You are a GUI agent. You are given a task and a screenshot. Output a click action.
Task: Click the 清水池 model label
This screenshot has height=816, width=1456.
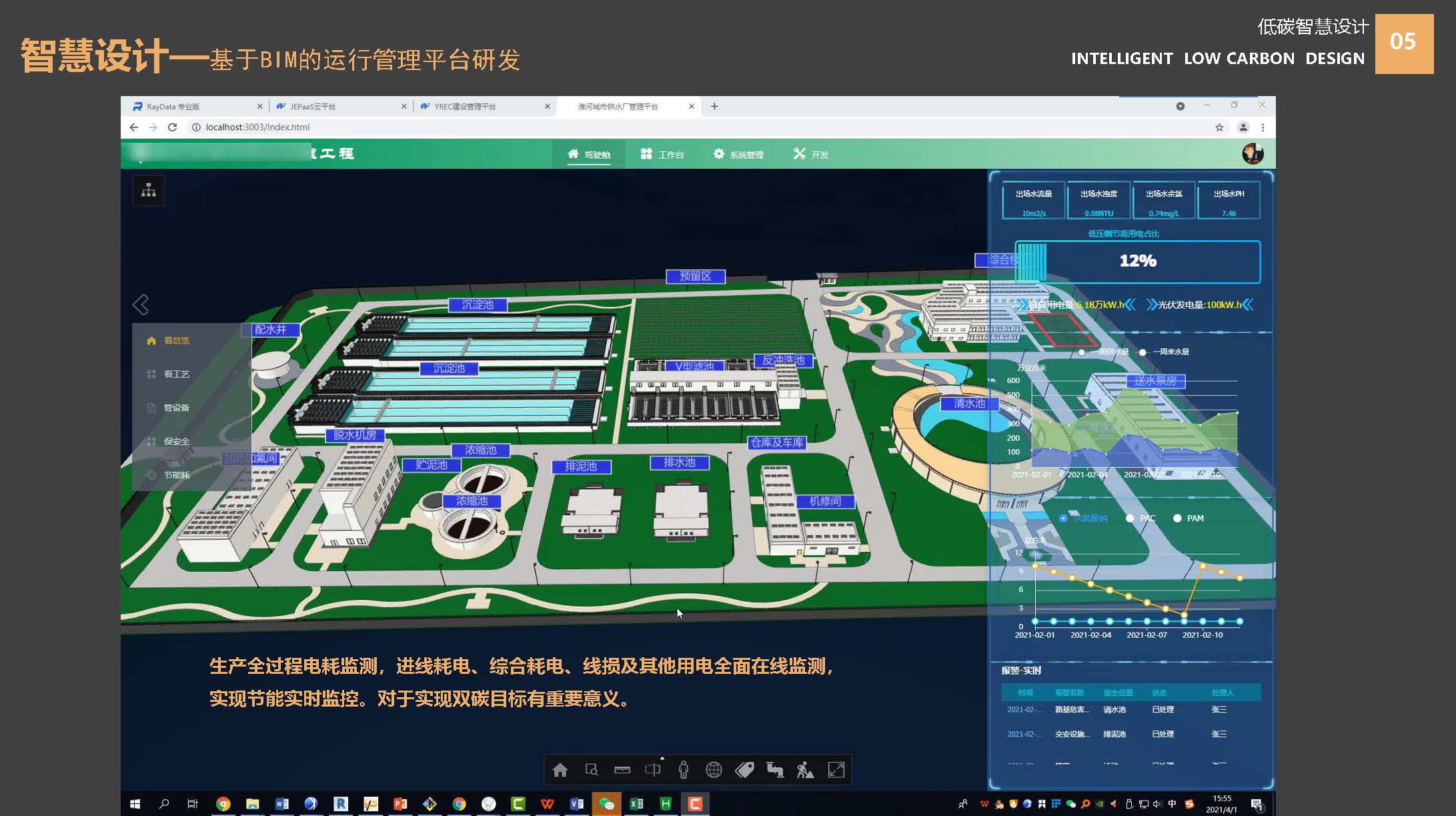pos(969,404)
